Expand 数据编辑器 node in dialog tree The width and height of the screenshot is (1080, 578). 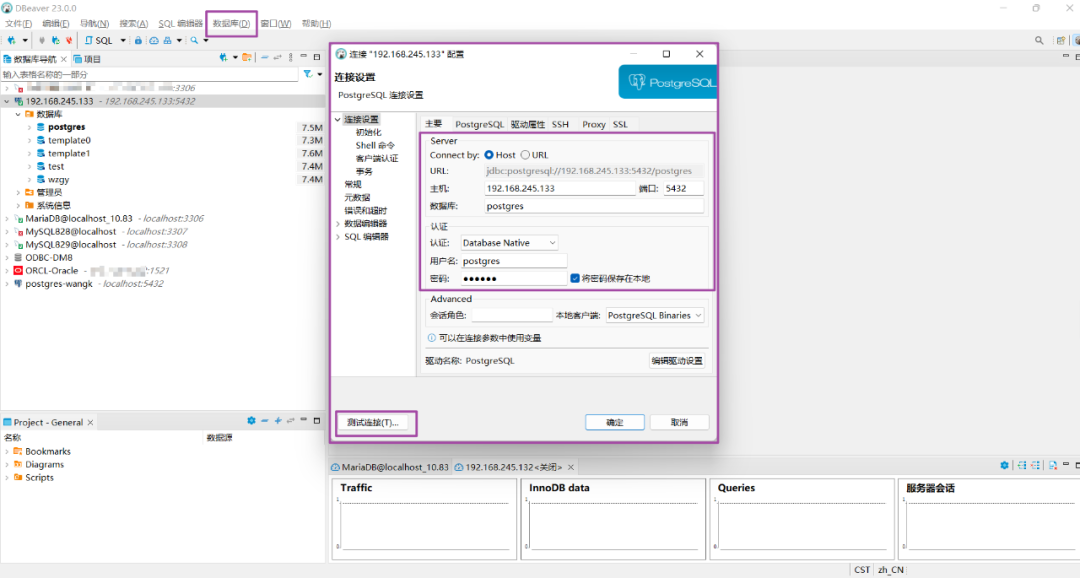(x=338, y=223)
